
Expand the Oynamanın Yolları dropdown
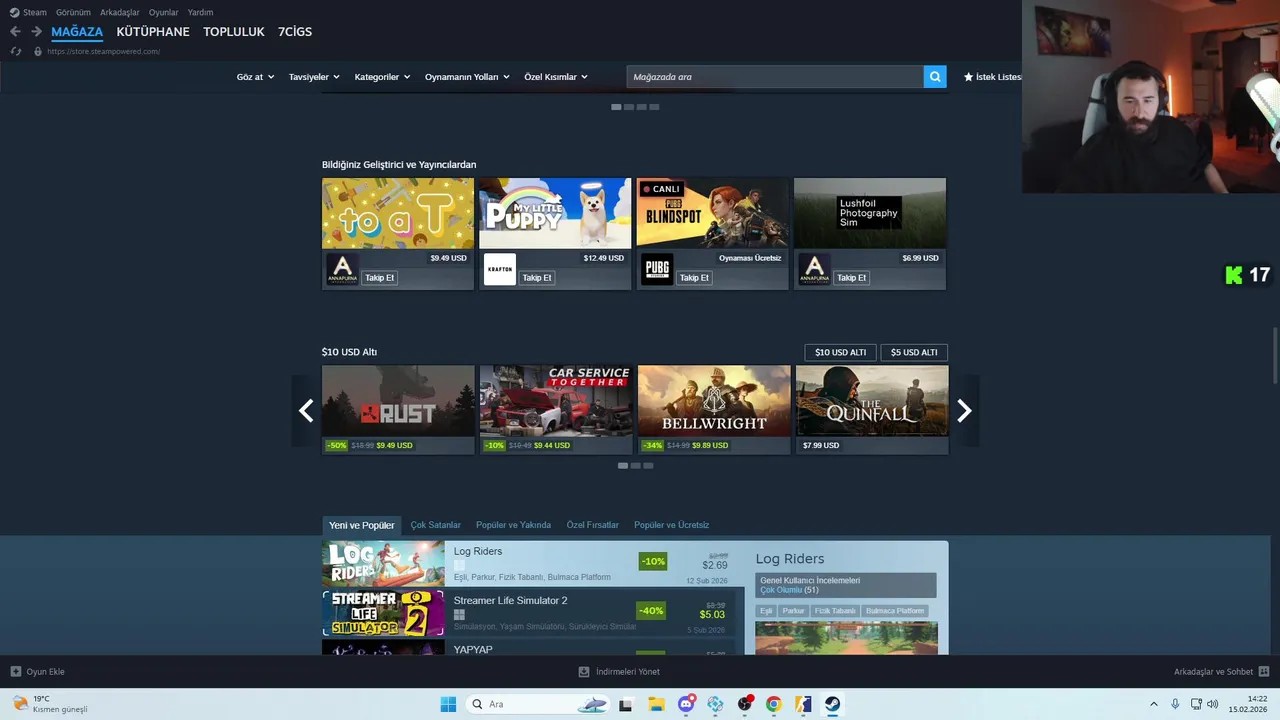click(x=467, y=77)
